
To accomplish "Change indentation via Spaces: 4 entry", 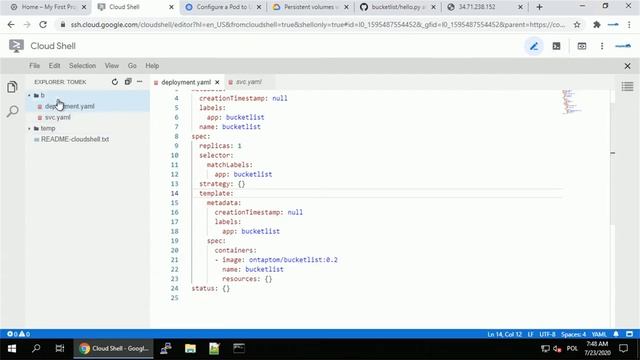I will coord(573,334).
